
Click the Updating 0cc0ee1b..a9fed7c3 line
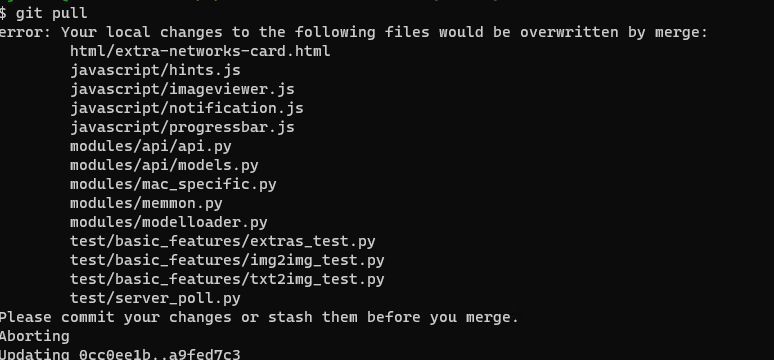click(120, 354)
